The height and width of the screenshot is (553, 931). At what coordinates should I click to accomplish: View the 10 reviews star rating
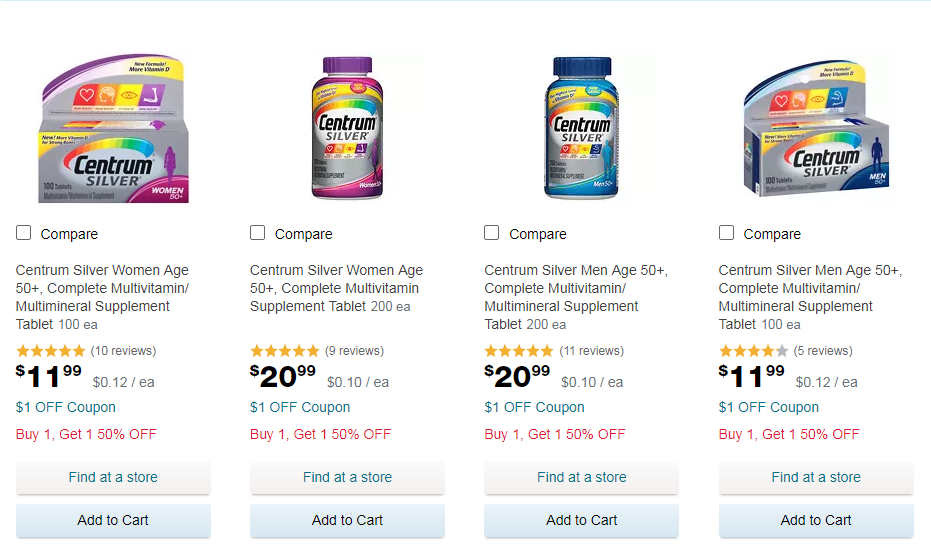(x=51, y=351)
